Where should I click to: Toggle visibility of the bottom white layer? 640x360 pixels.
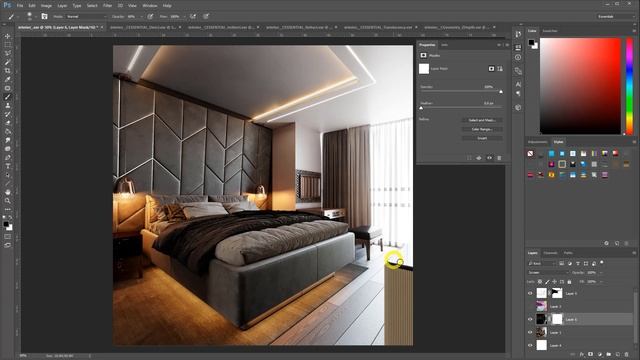[530, 345]
